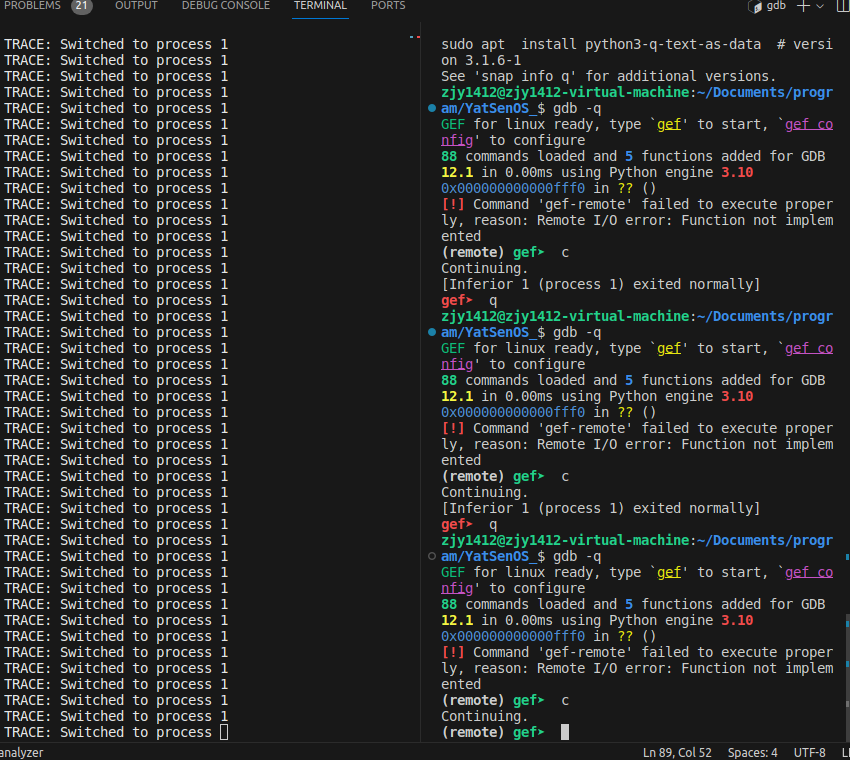Click the first command decoration dot beside gdb -q
The width and height of the screenshot is (850, 760).
click(x=432, y=108)
